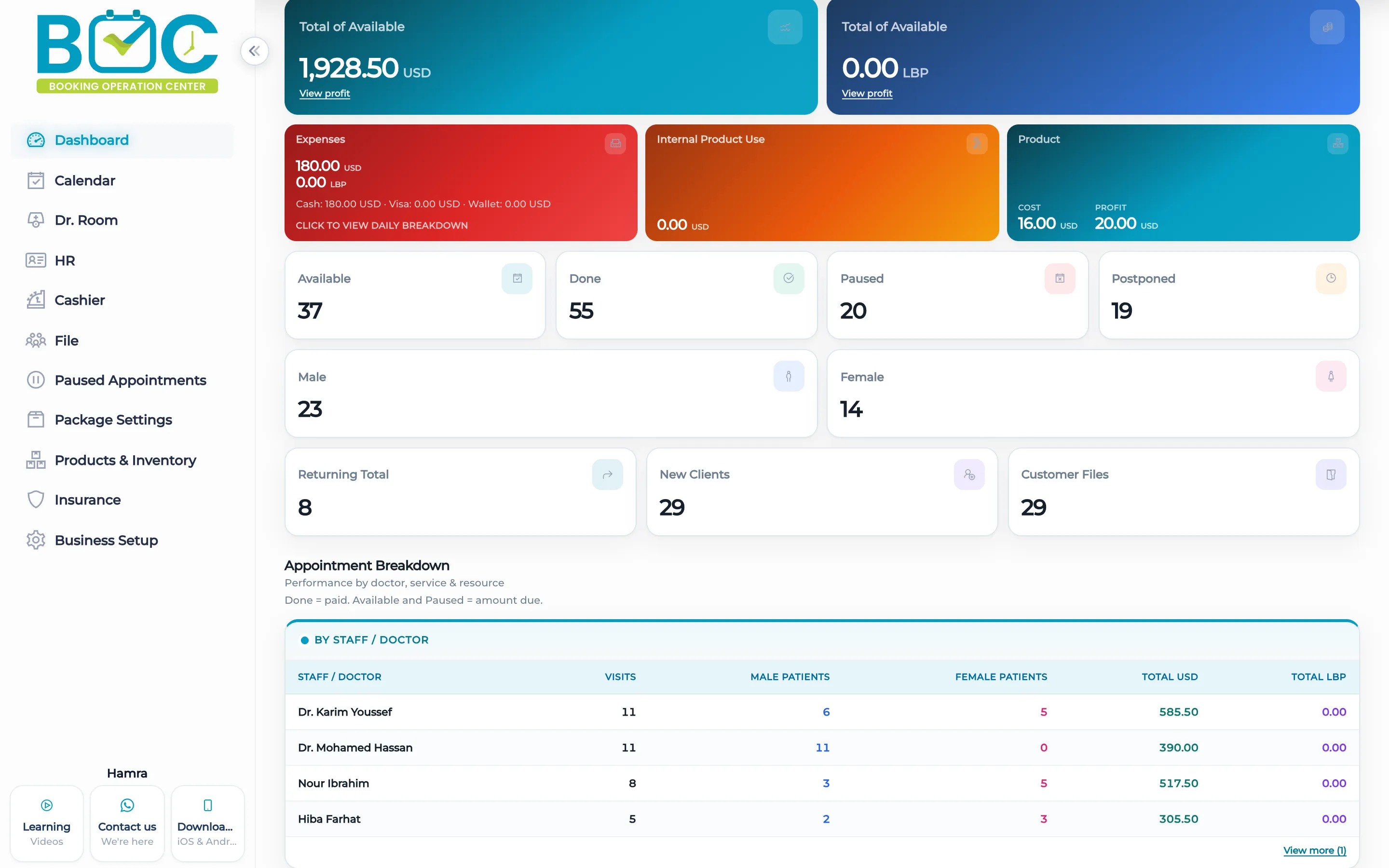
Task: Click Hiba Farhat row name
Action: coord(329,819)
